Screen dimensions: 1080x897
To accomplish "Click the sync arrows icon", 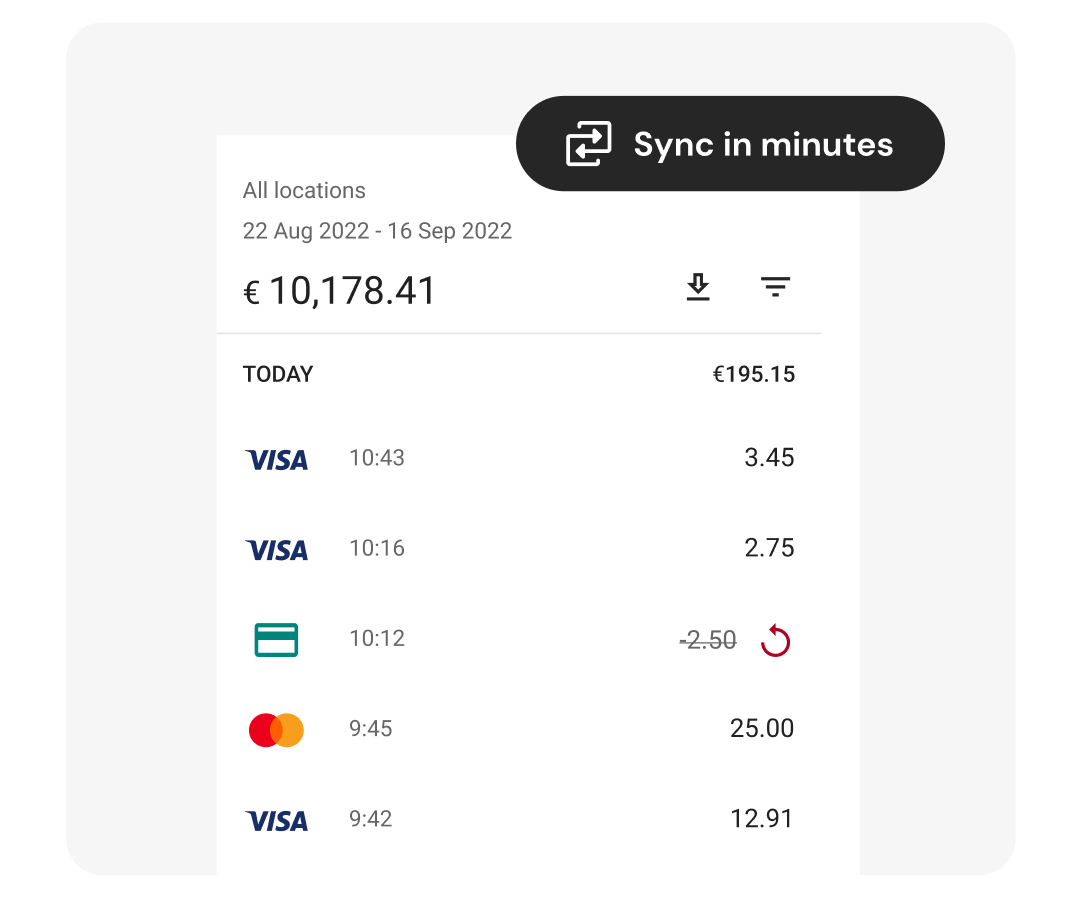I will tap(589, 143).
